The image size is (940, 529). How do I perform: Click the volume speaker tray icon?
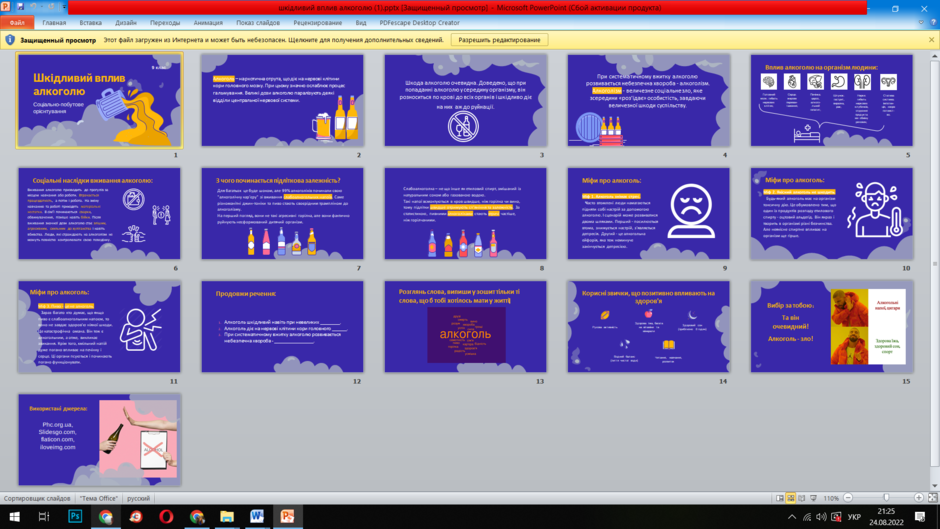click(x=821, y=516)
